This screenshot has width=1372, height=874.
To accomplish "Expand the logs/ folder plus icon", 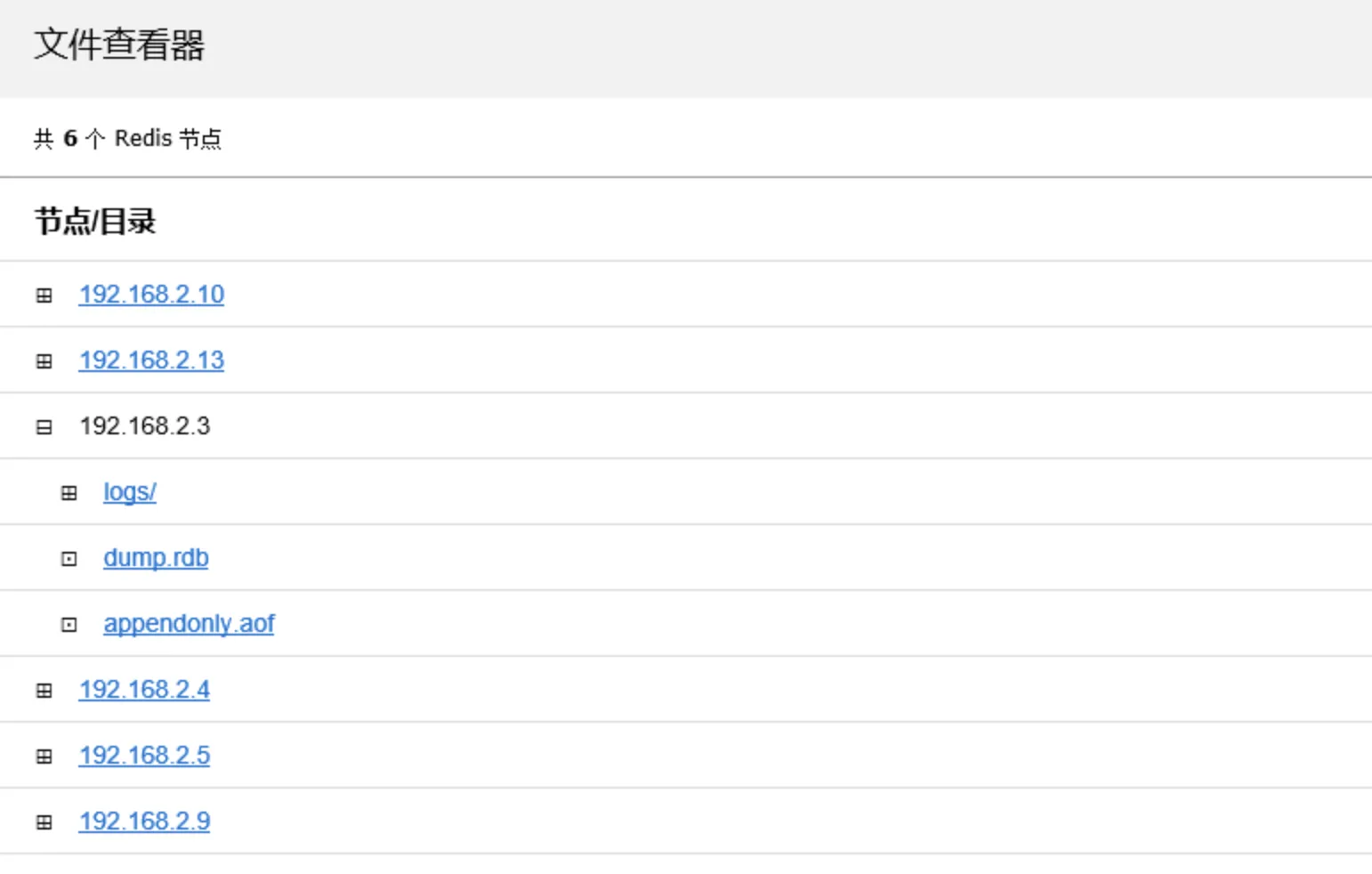I will [x=69, y=493].
